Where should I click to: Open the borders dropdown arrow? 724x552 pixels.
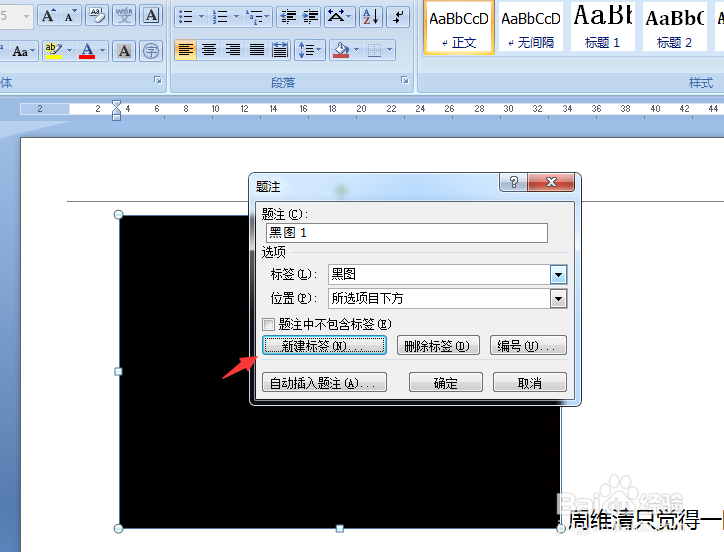(x=390, y=50)
